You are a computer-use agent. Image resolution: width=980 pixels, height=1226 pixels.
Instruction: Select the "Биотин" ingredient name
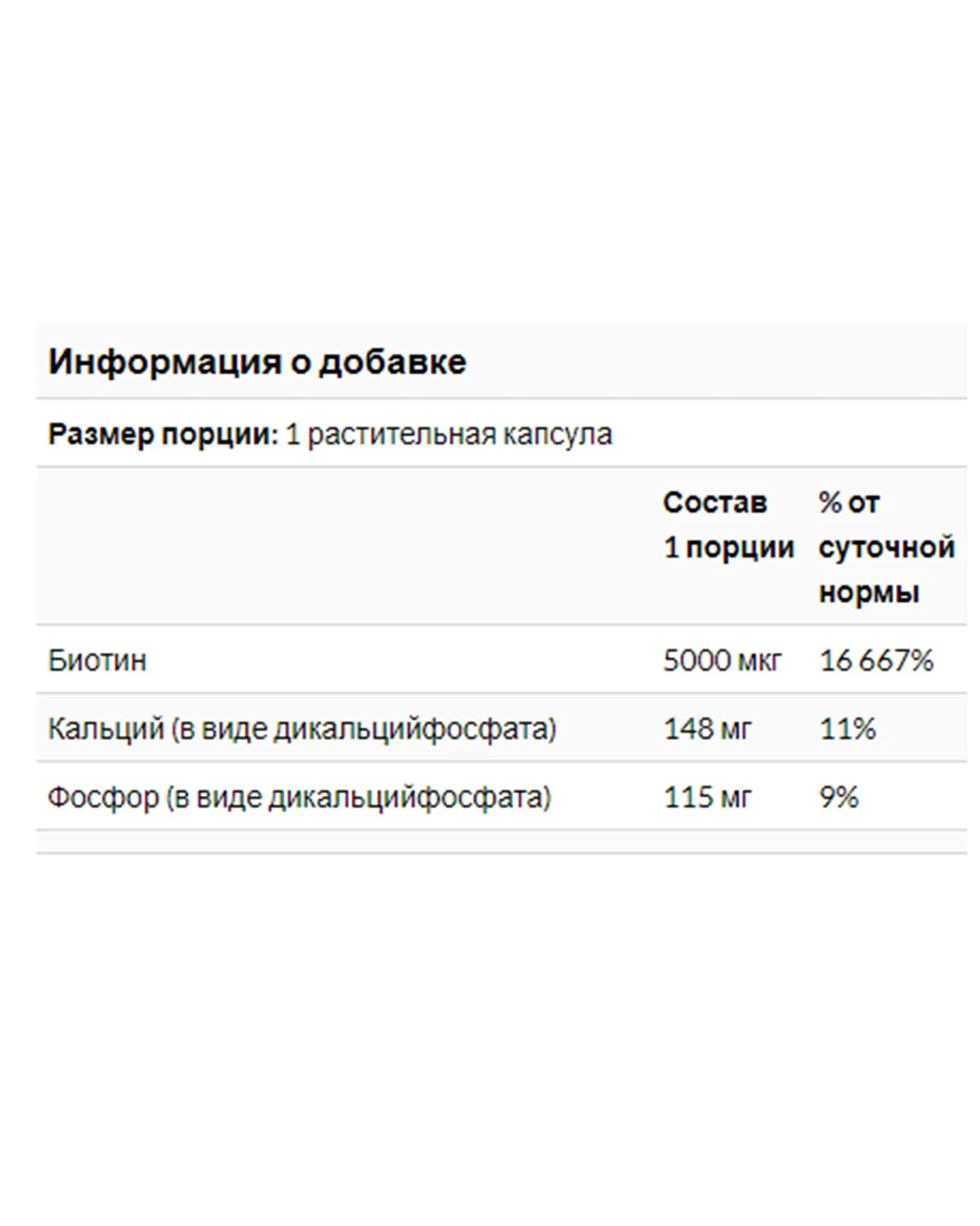pos(97,660)
